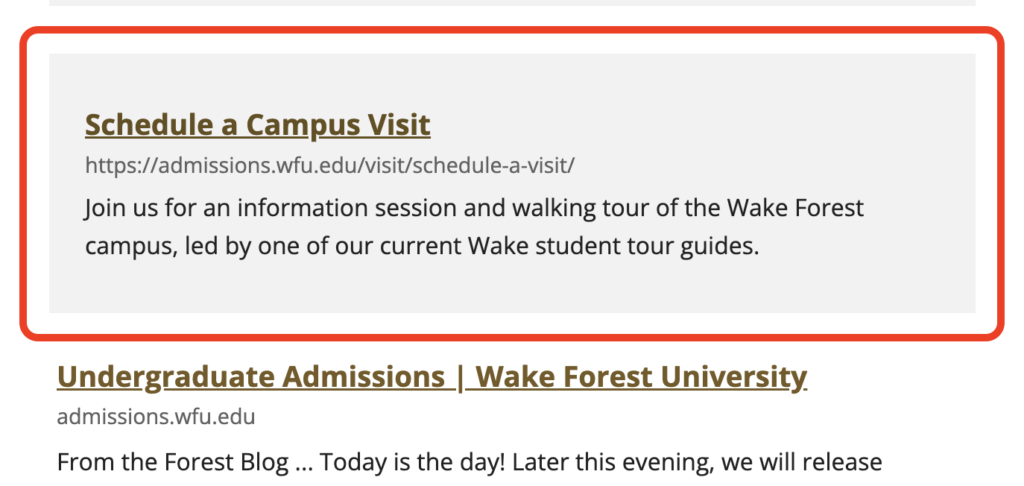Open the Schedule a Campus Visit link
The width and height of the screenshot is (1024, 486).
(x=257, y=125)
